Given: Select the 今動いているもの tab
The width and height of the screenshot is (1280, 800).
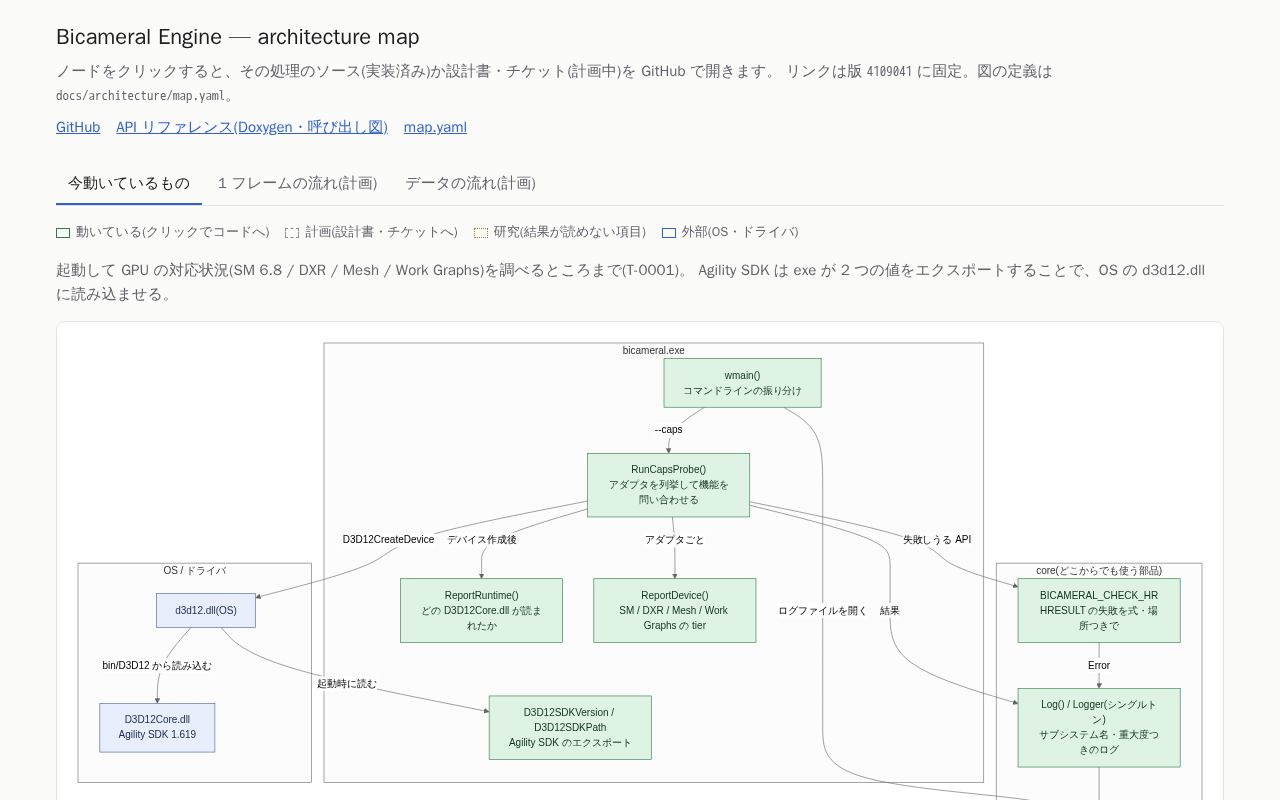Looking at the screenshot, I should [129, 183].
